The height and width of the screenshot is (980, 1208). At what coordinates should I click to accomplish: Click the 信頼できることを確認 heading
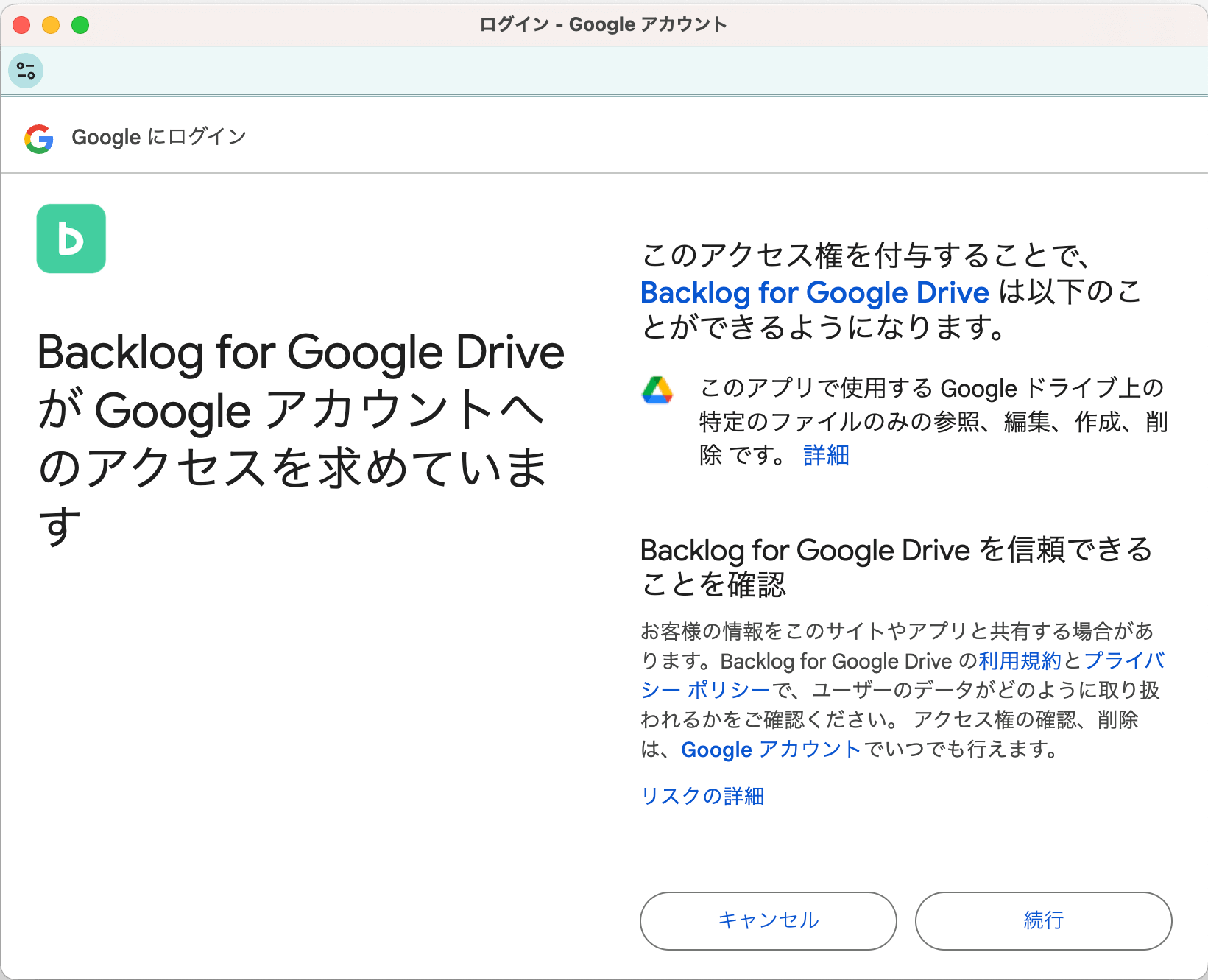point(897,567)
